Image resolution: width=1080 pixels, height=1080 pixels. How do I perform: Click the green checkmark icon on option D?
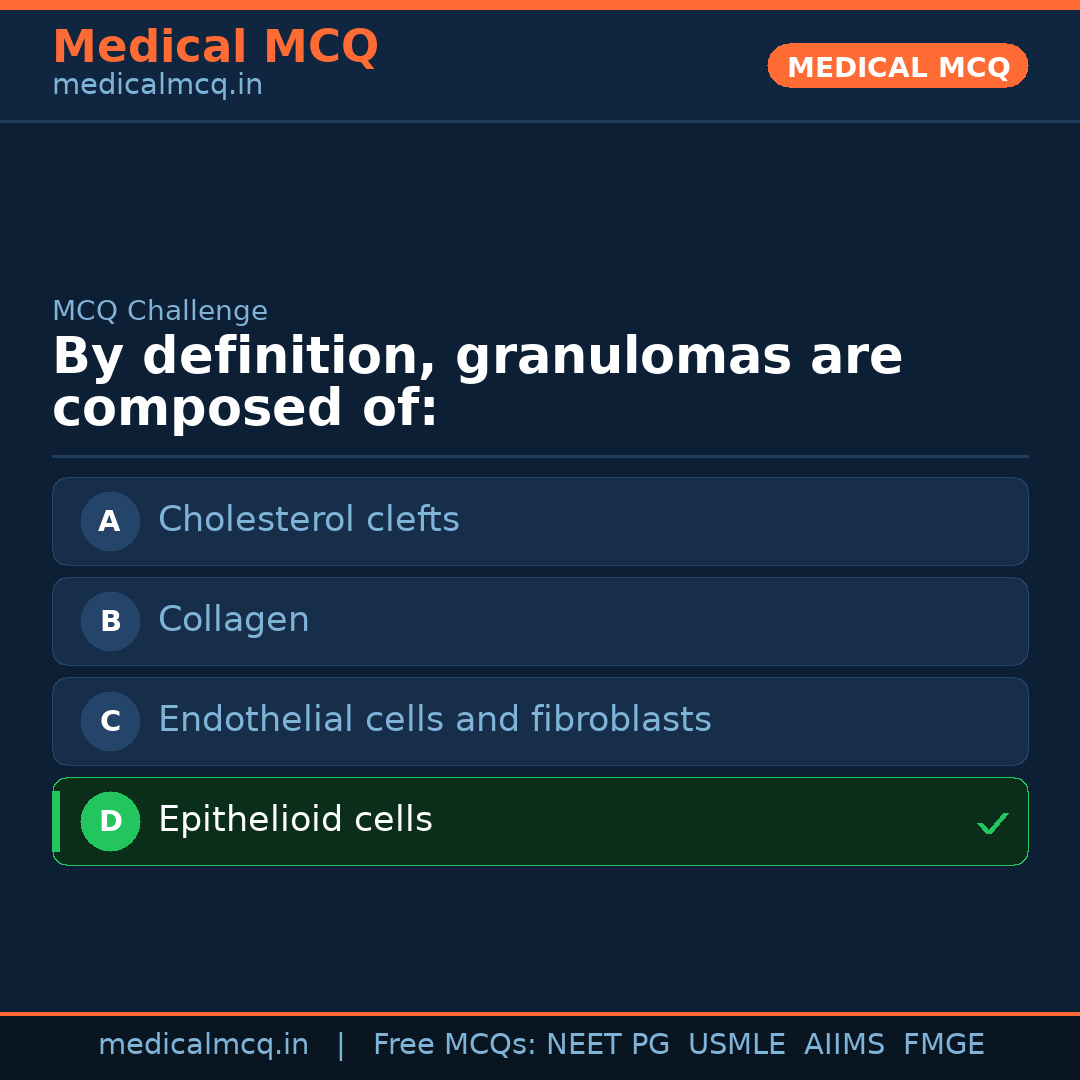[x=992, y=823]
